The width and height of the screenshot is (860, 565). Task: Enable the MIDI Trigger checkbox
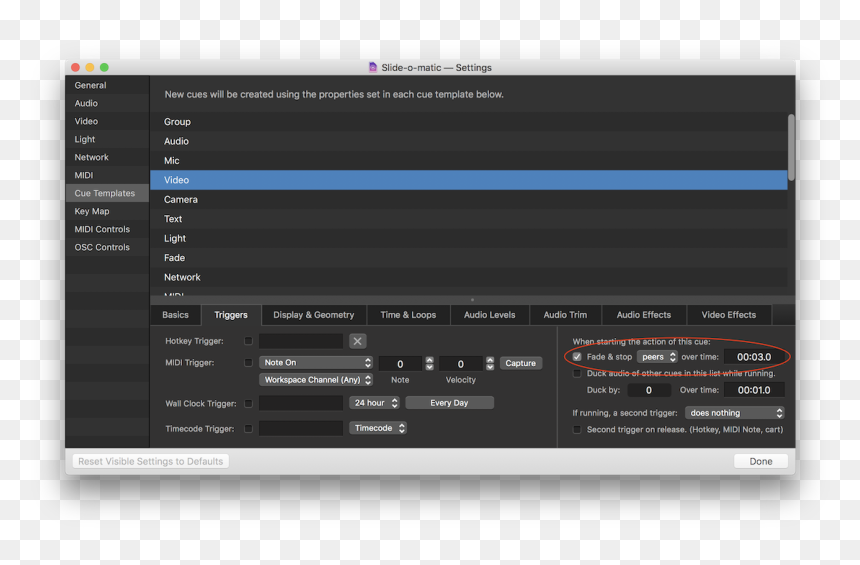(x=248, y=363)
